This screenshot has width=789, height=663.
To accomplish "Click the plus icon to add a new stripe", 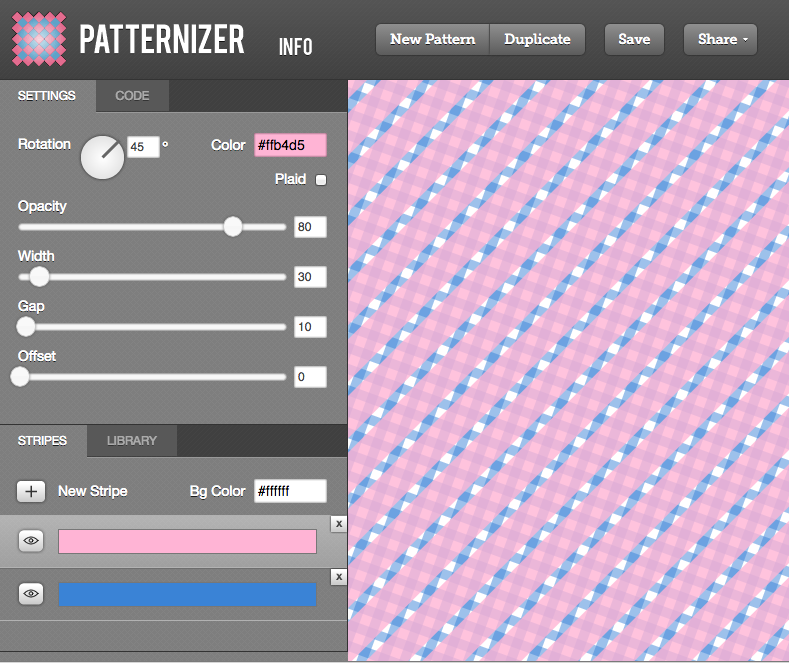I will (x=31, y=491).
